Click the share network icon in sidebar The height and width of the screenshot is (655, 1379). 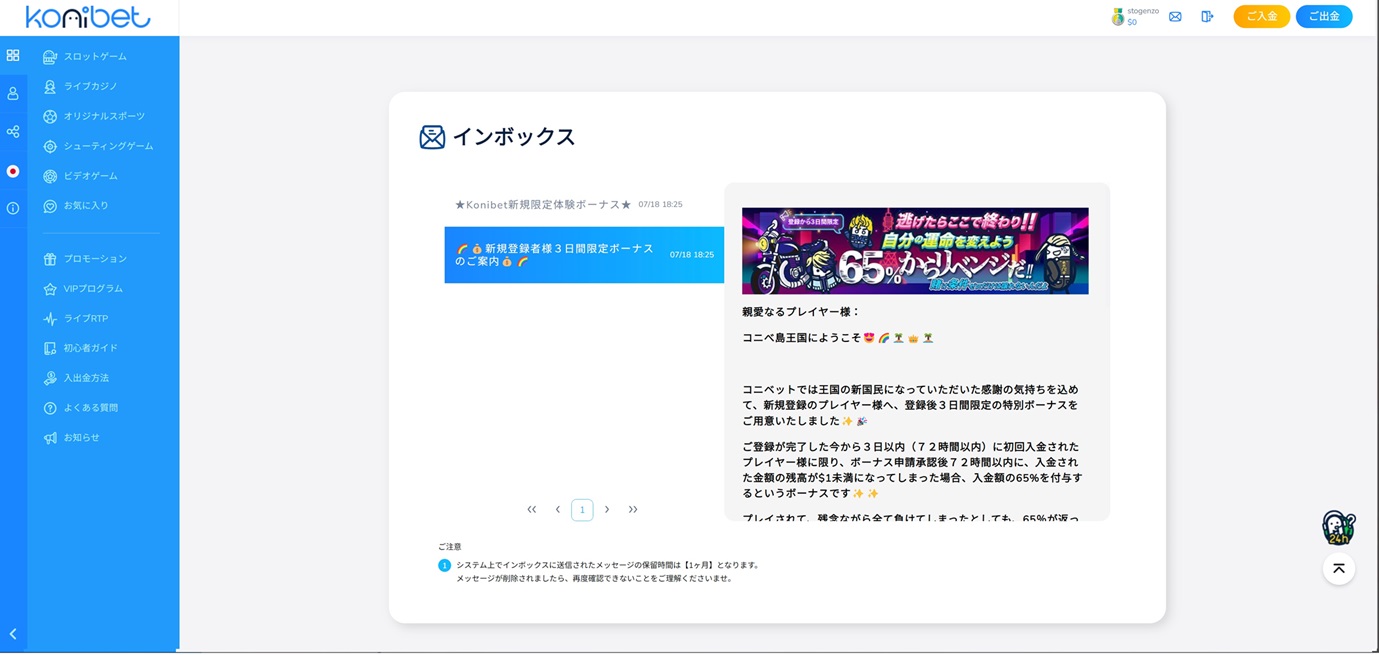coord(13,132)
